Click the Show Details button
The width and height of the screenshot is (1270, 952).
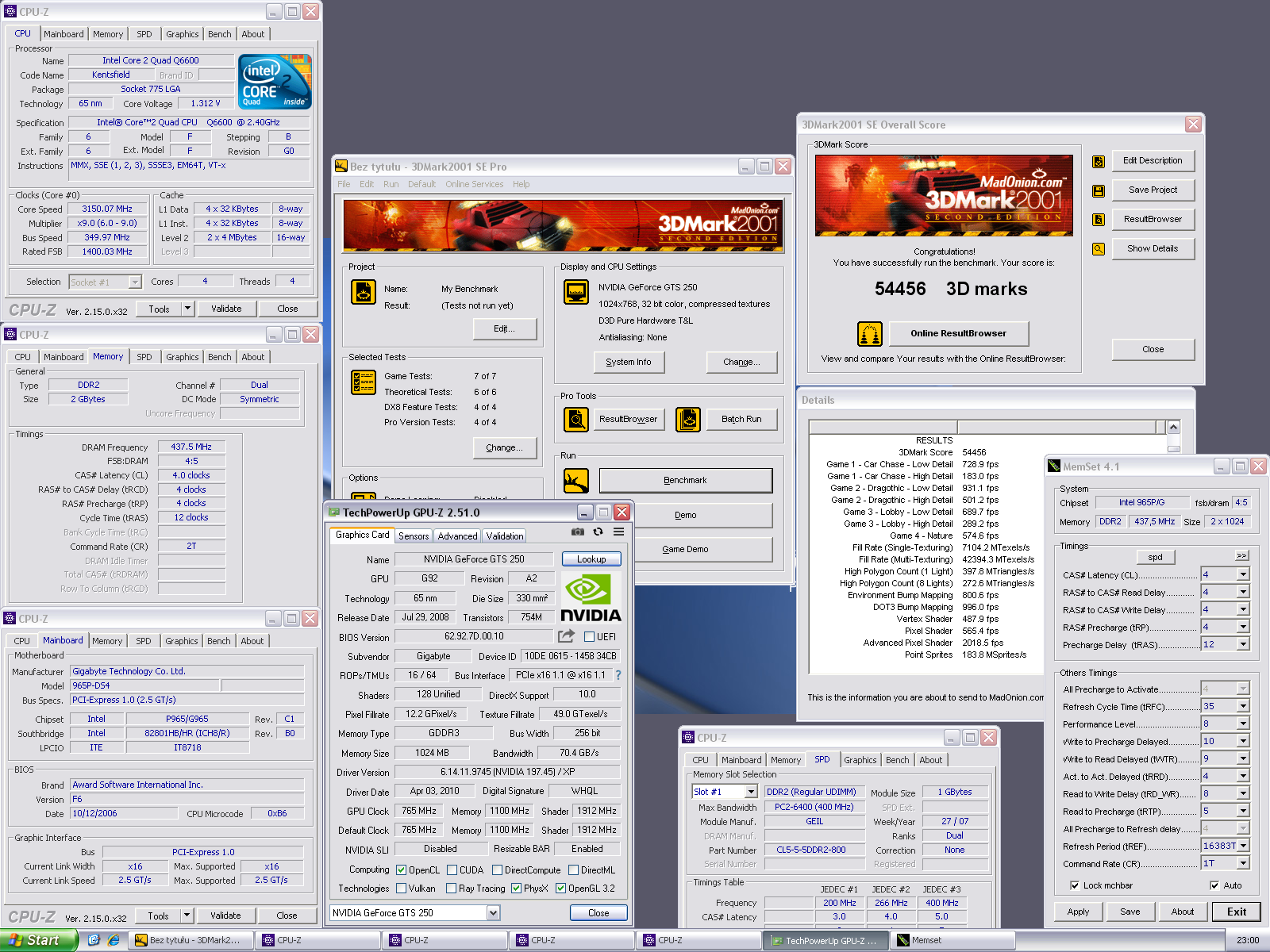1153,248
